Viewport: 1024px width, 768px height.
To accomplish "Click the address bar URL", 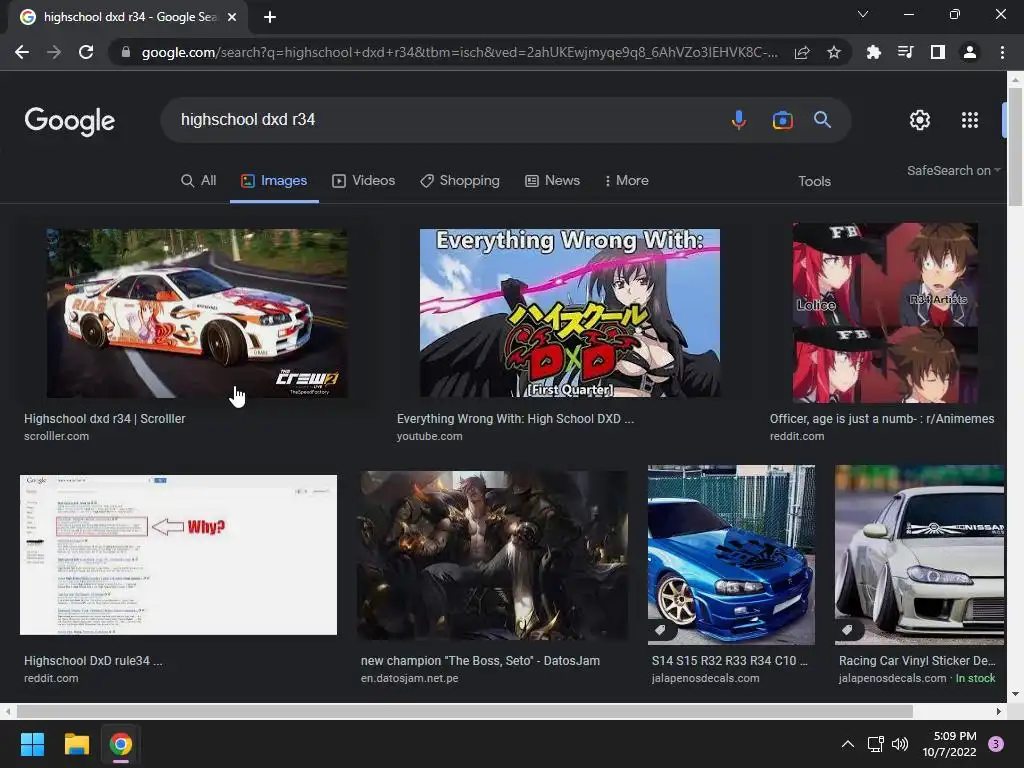I will [x=460, y=52].
